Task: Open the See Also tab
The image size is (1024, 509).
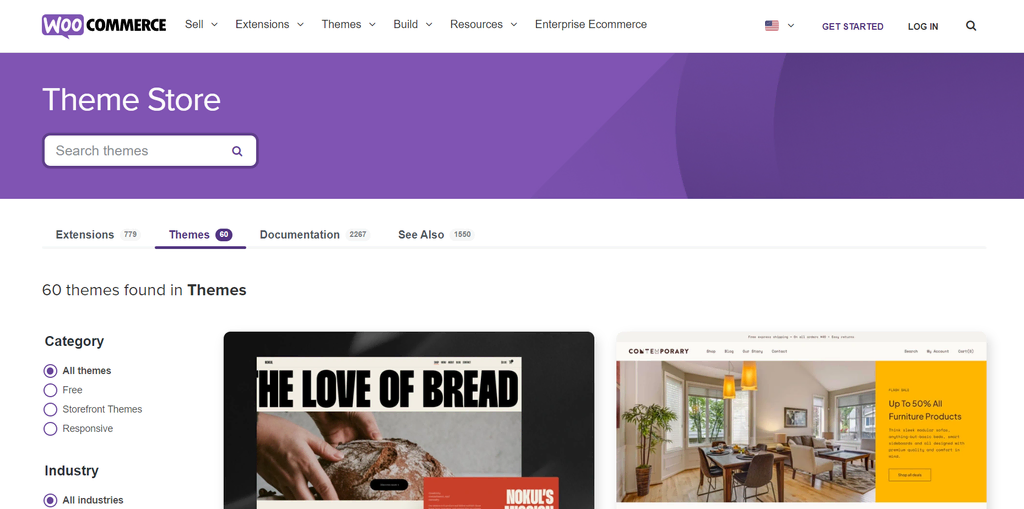Action: pos(436,235)
